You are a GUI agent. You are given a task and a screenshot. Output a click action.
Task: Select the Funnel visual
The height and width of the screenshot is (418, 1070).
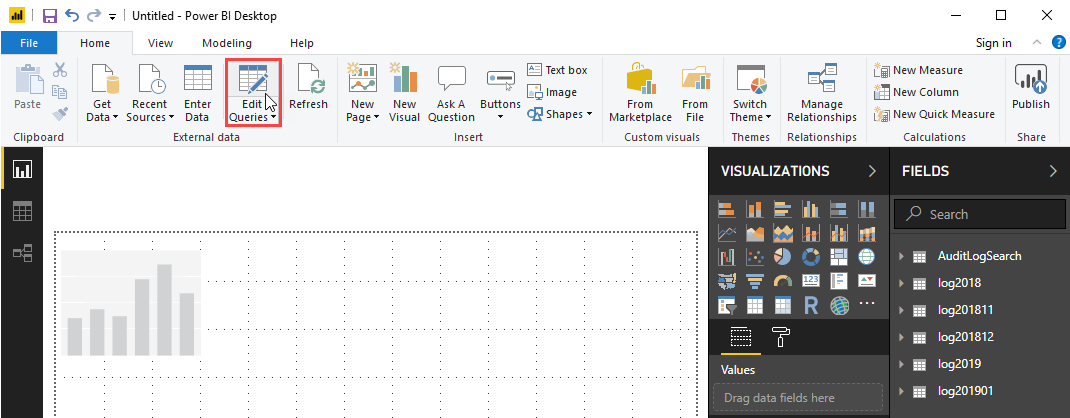point(755,281)
